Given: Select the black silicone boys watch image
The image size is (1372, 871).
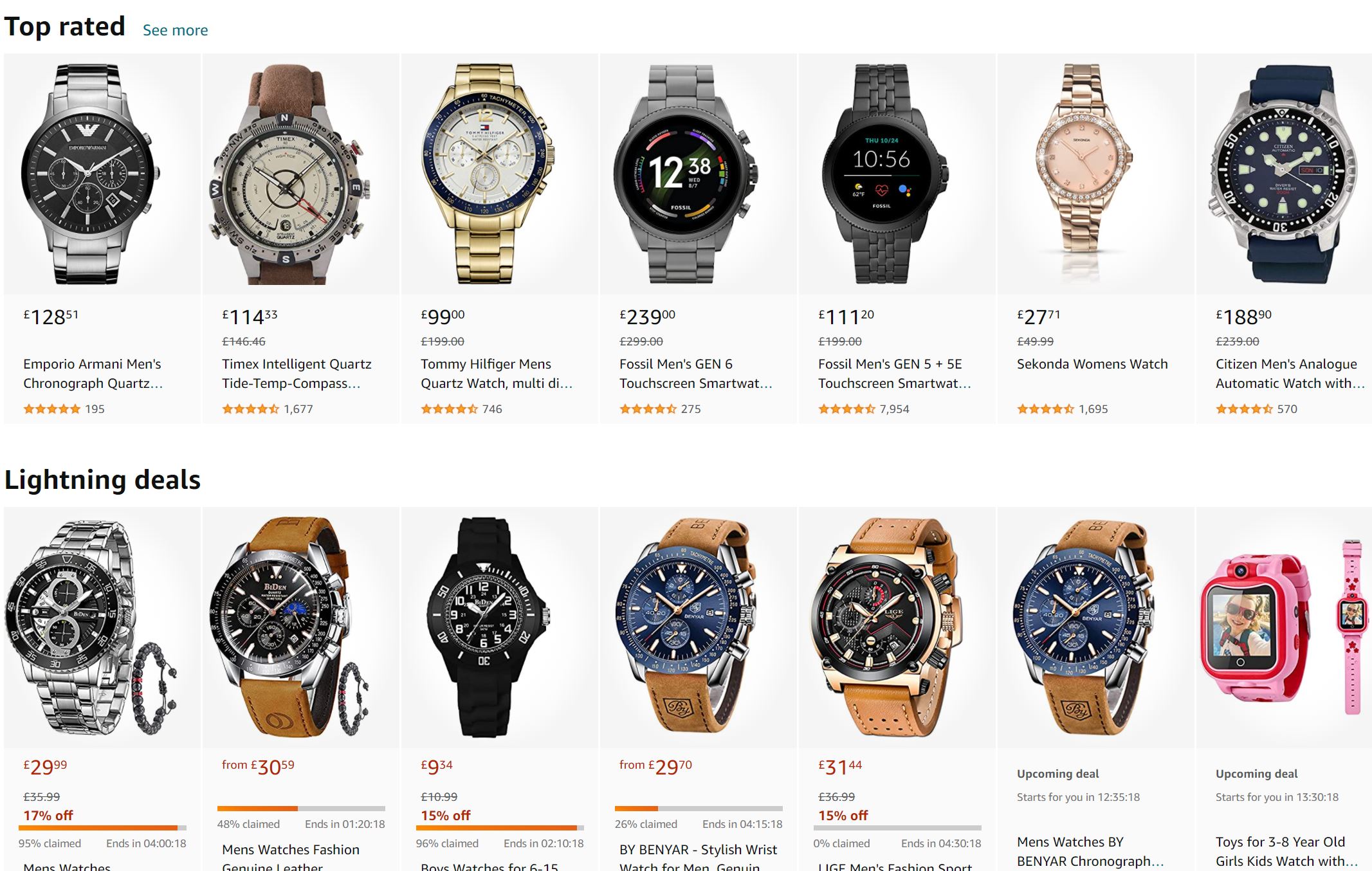Looking at the screenshot, I should (x=488, y=627).
